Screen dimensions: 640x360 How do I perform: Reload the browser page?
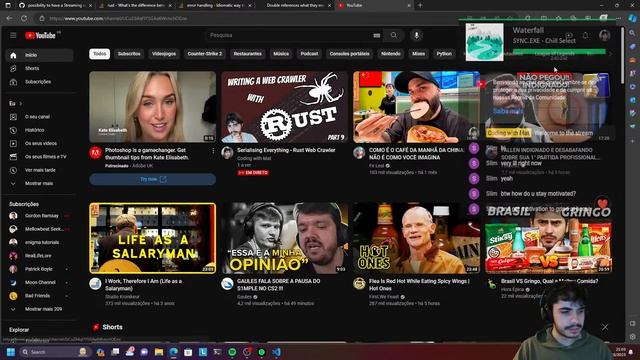[x=24, y=18]
